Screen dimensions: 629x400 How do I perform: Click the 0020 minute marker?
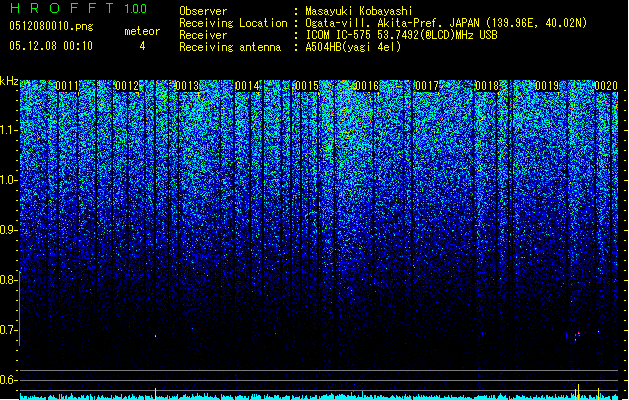coord(606,86)
